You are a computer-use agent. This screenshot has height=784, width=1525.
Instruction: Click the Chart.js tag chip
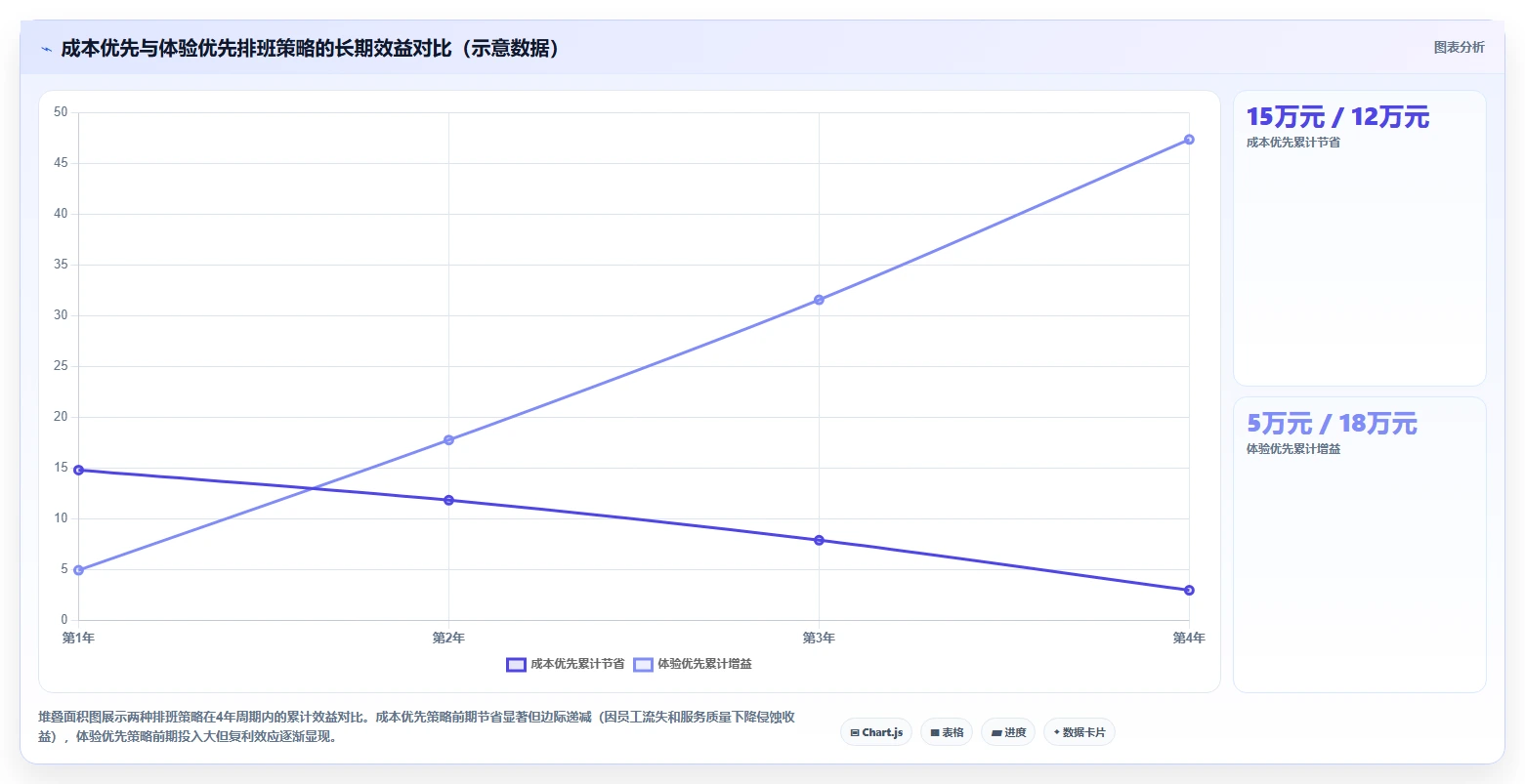point(876,732)
